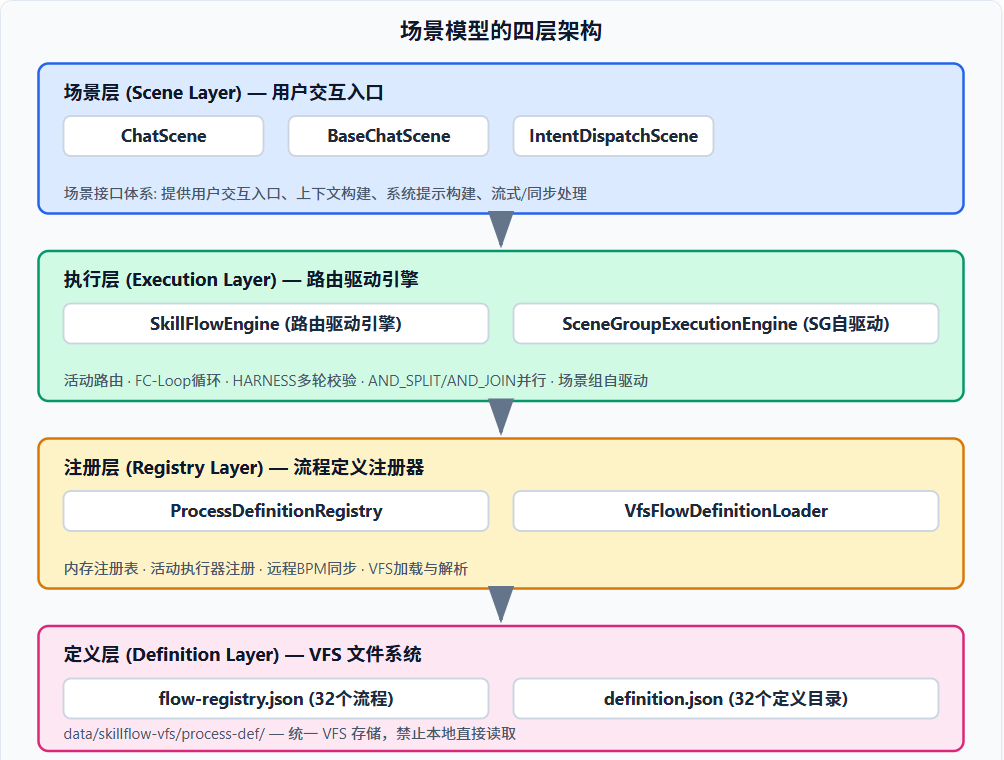Click the ChatScene box
The height and width of the screenshot is (760, 1004).
click(163, 136)
